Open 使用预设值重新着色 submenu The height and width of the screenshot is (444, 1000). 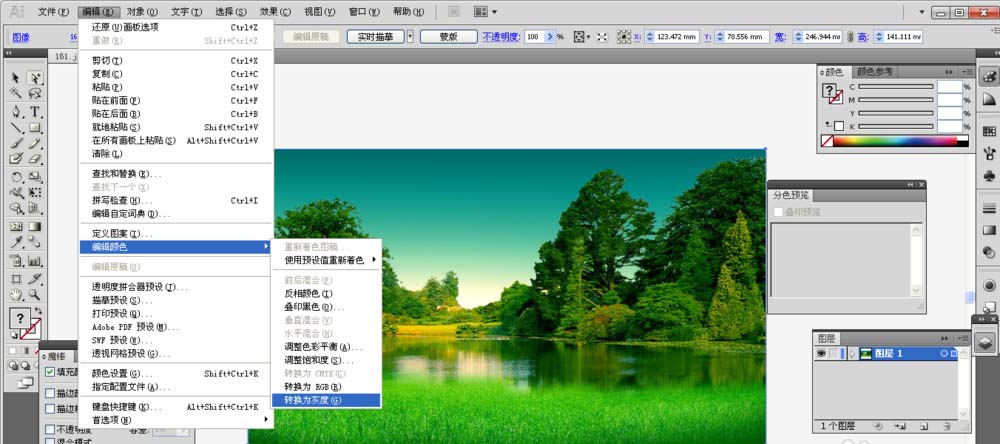[327, 260]
